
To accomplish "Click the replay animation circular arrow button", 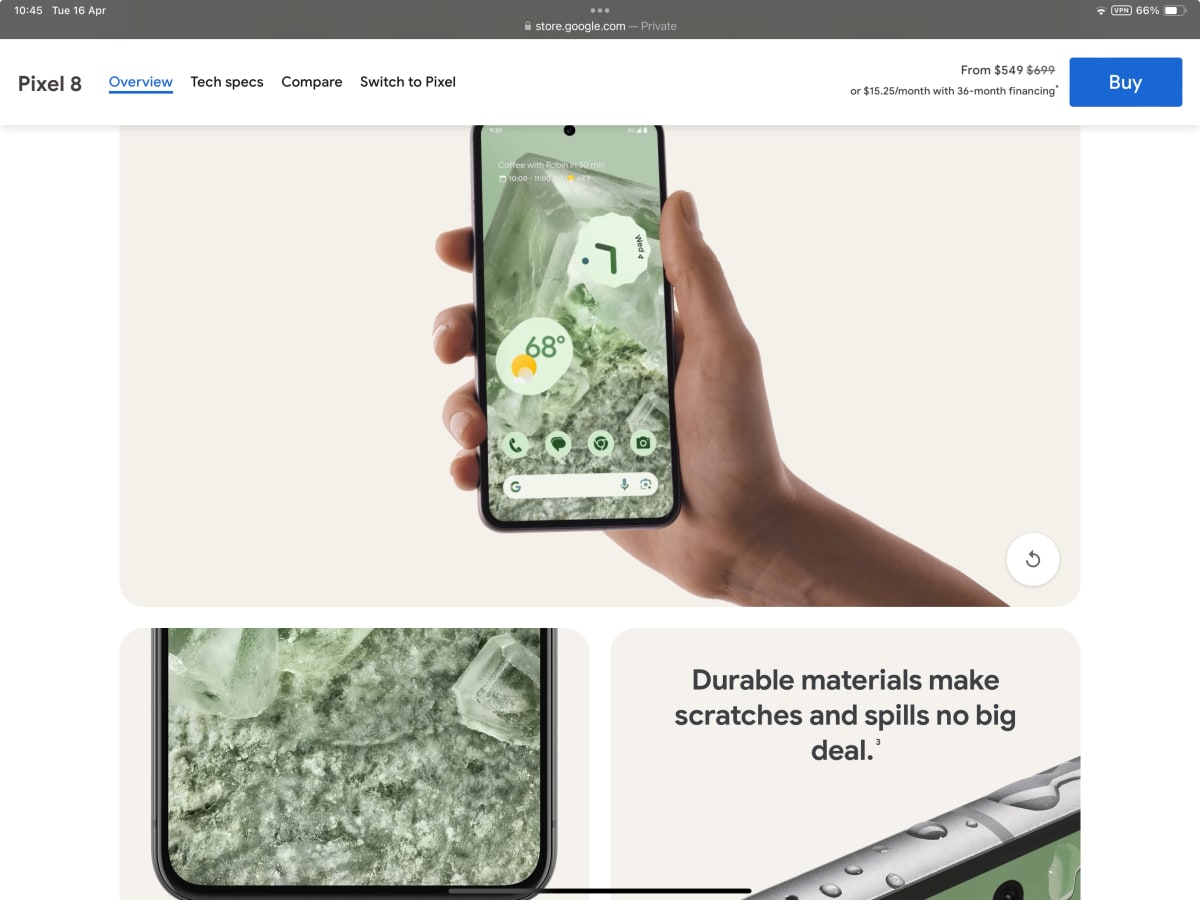I will click(x=1033, y=560).
